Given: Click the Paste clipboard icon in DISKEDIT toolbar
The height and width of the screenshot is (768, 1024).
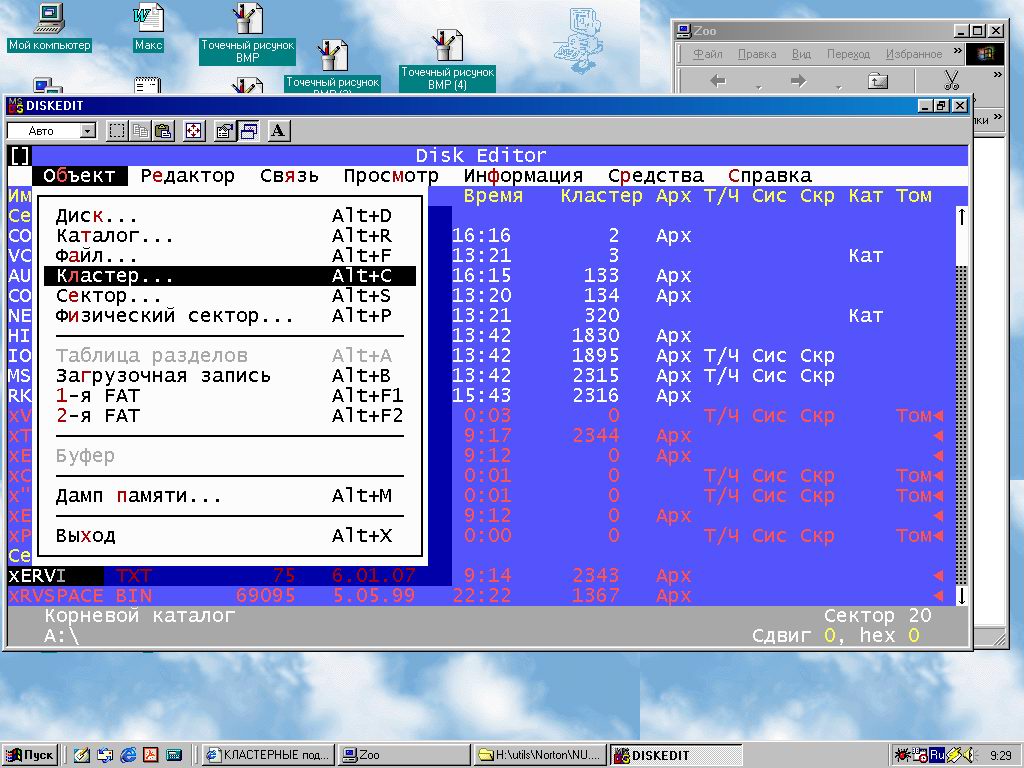Looking at the screenshot, I should (x=163, y=131).
